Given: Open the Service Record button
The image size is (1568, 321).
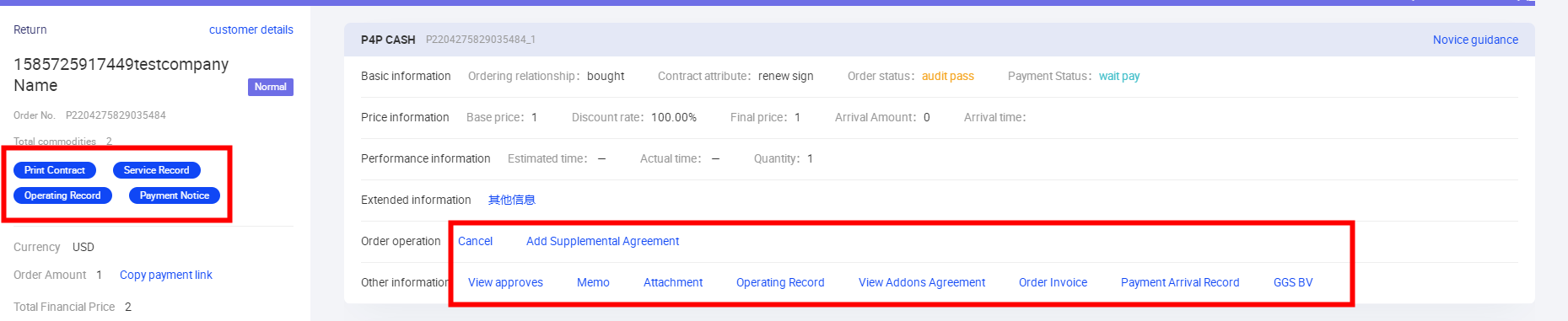Looking at the screenshot, I should click(x=157, y=170).
